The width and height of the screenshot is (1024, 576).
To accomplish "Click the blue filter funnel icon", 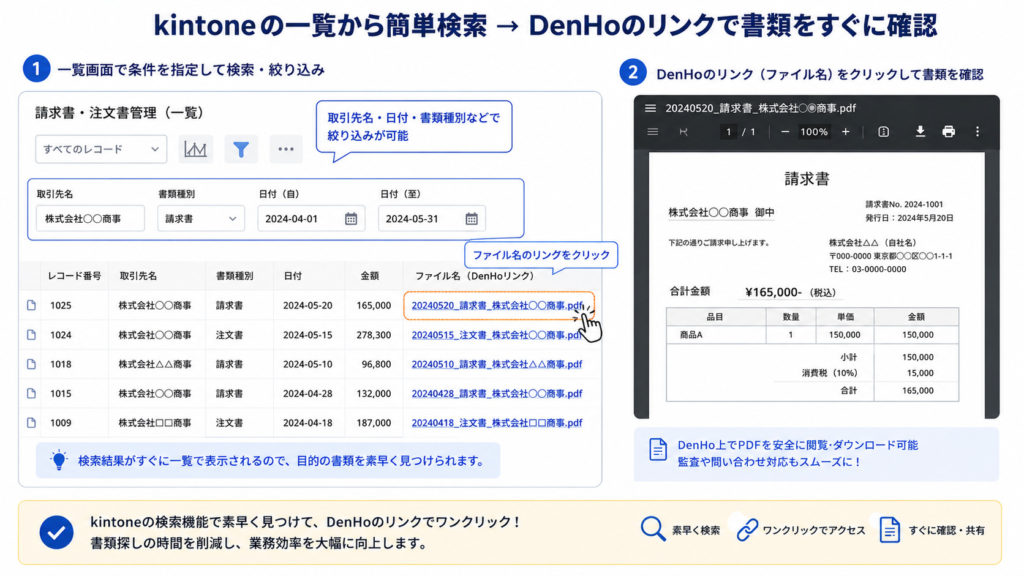I will pos(241,149).
